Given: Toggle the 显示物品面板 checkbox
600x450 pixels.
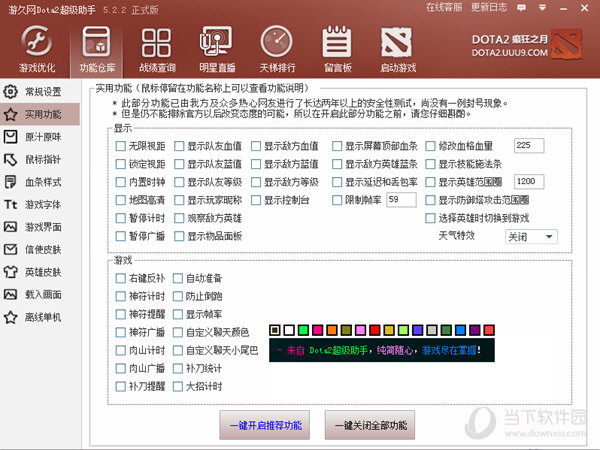Looking at the screenshot, I should pyautogui.click(x=179, y=236).
